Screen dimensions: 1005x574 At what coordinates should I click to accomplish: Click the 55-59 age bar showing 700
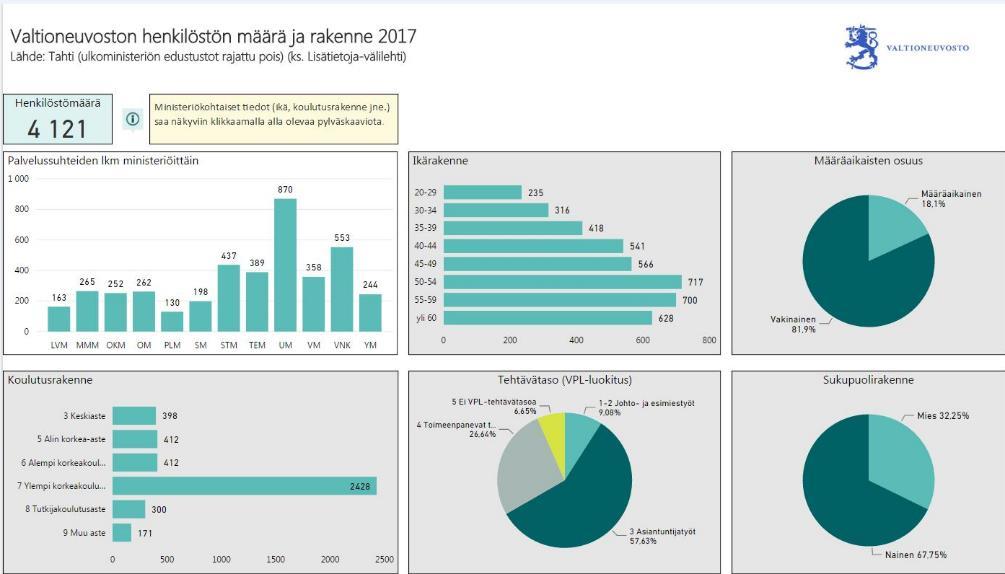point(560,300)
